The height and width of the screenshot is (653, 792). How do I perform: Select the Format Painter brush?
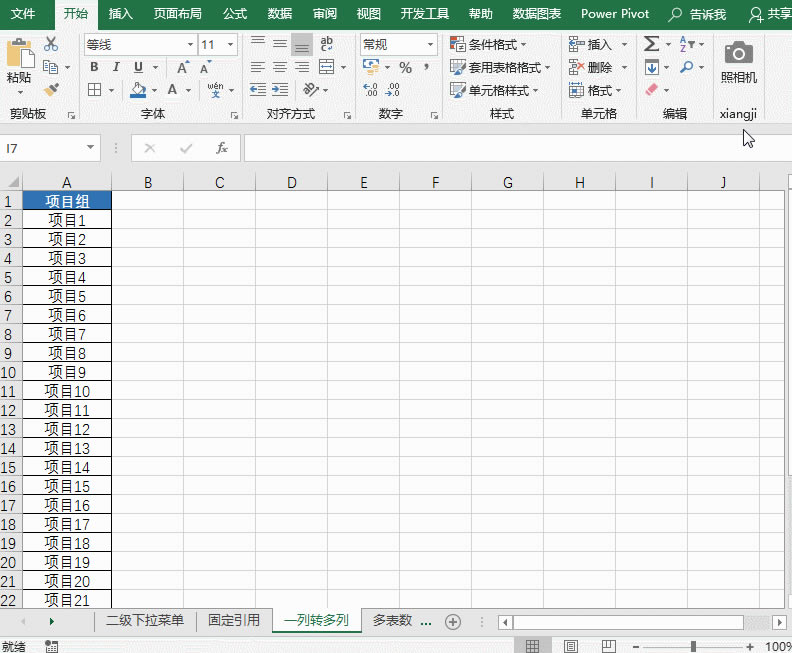click(51, 89)
